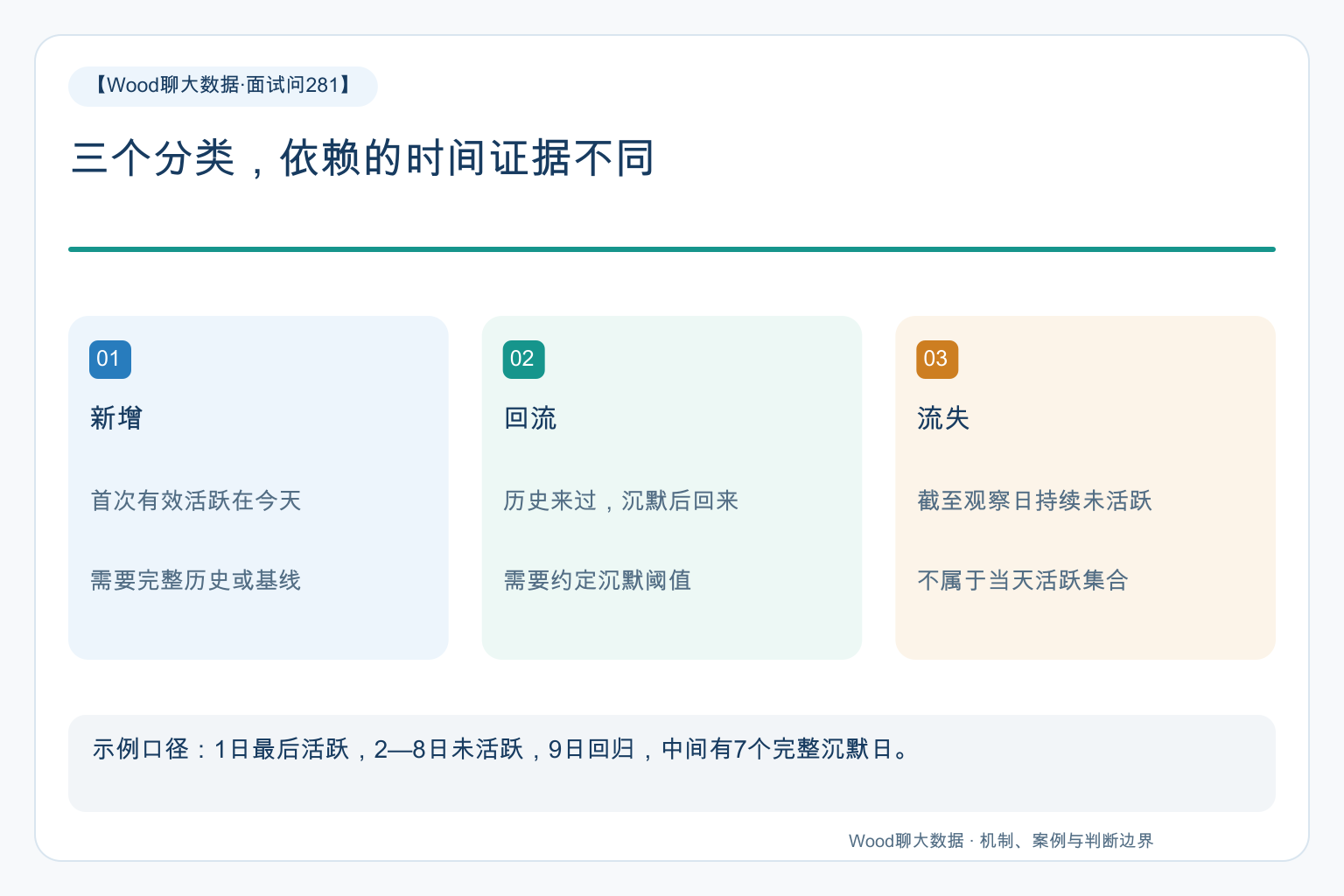Screen dimensions: 1344x896
Task: Select the line 历史来过，沉默后回来
Action: 621,500
